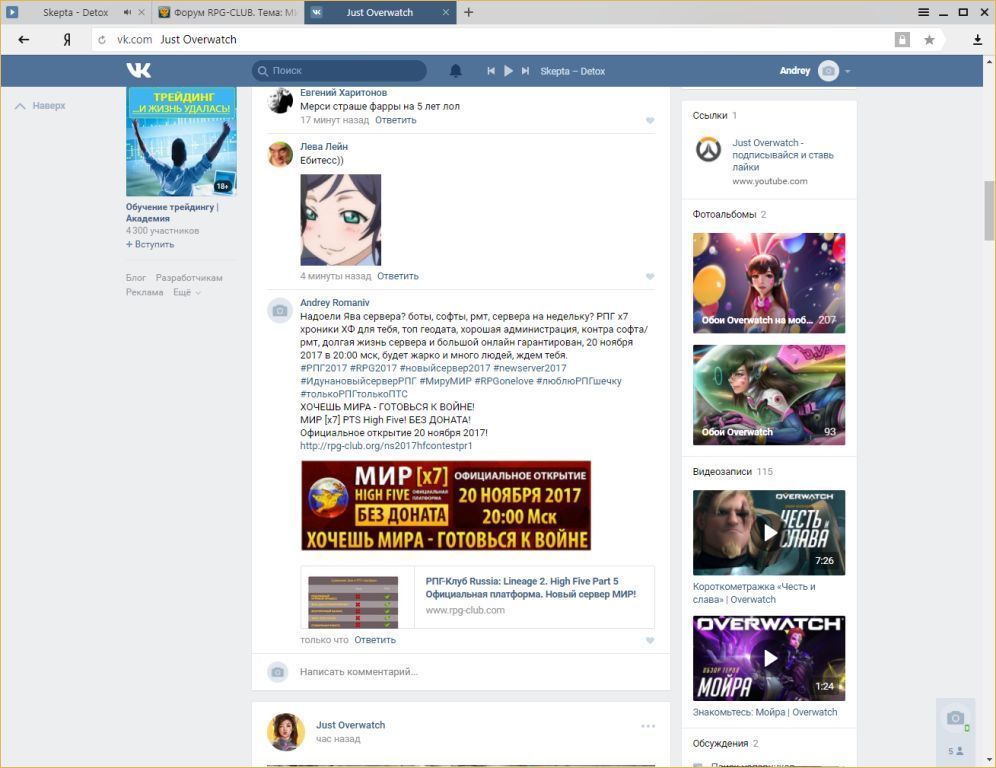Reply to Лева Лейн's comment

398,276
